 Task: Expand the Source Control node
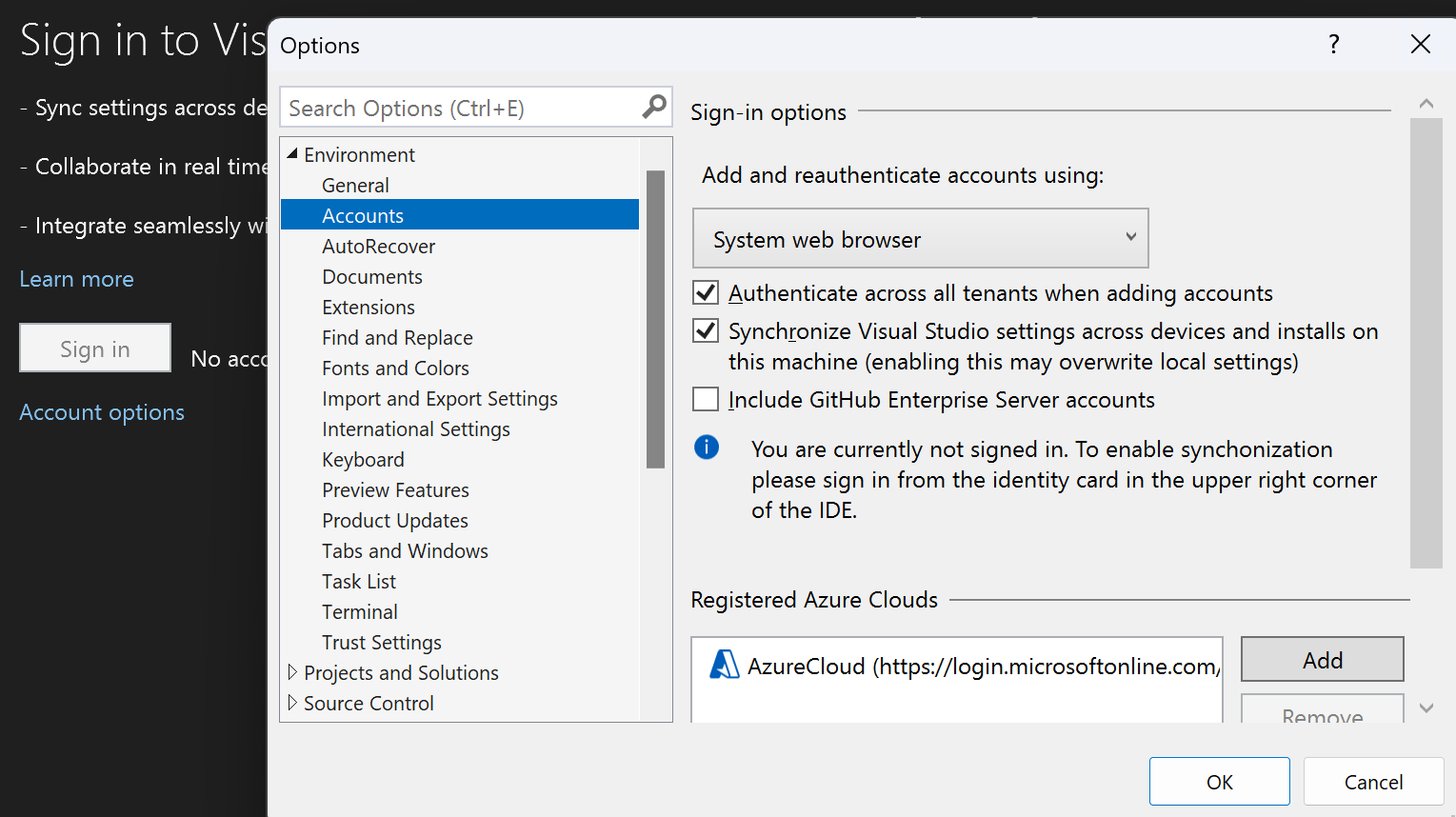click(292, 703)
